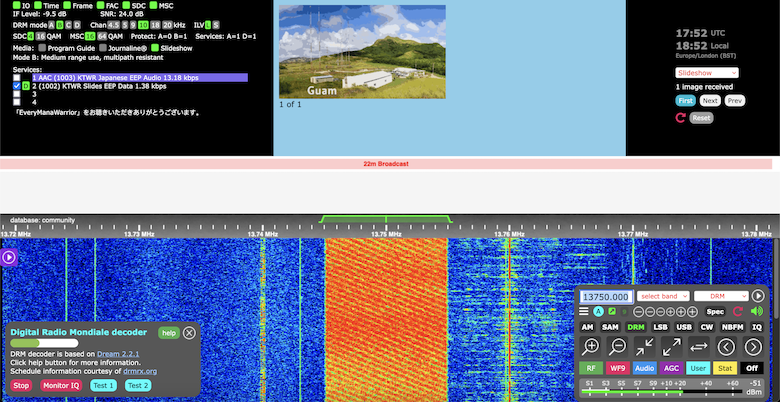The image size is (780, 402).
Task: Open the 'select band' dropdown
Action: pos(663,296)
